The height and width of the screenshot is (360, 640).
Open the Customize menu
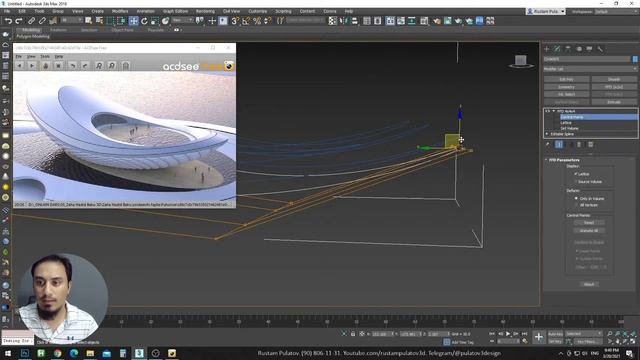(x=258, y=11)
